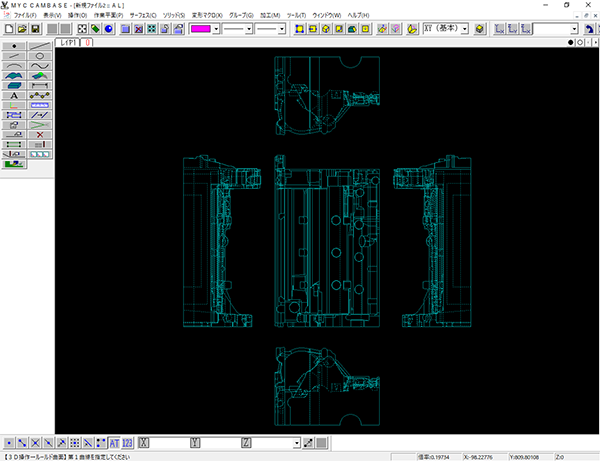The height and width of the screenshot is (461, 600).
Task: Click the red X layer icon in the toolbar
Action: 139,29
